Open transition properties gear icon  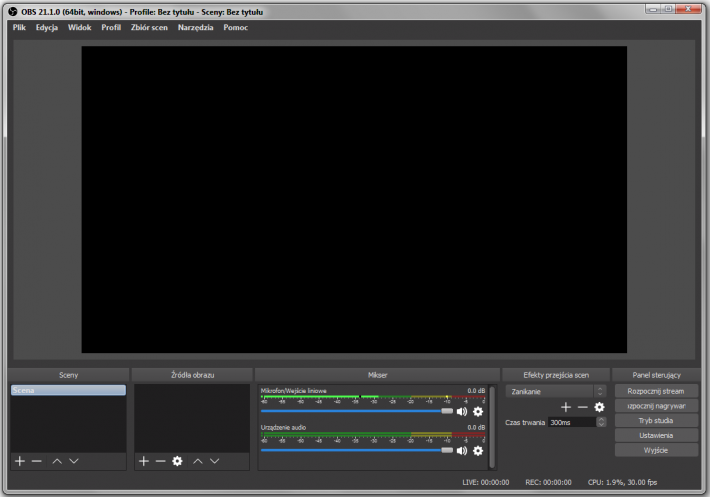pyautogui.click(x=599, y=407)
